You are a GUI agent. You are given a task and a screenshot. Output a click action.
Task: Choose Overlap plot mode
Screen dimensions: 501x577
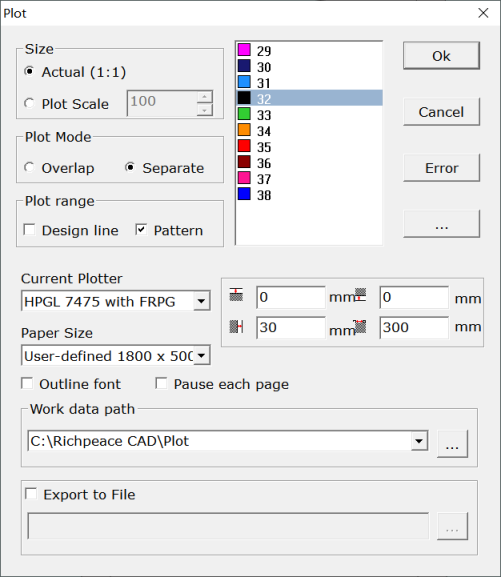pyautogui.click(x=29, y=167)
